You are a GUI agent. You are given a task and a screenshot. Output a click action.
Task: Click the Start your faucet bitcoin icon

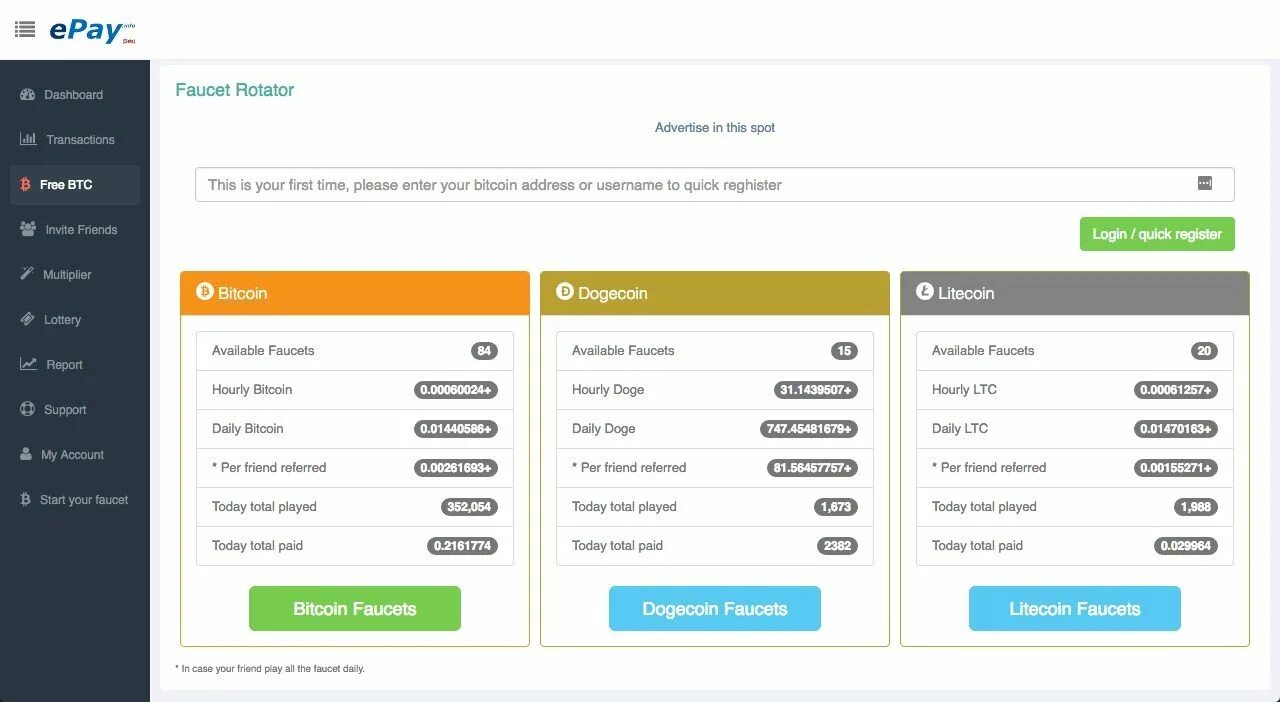point(26,499)
